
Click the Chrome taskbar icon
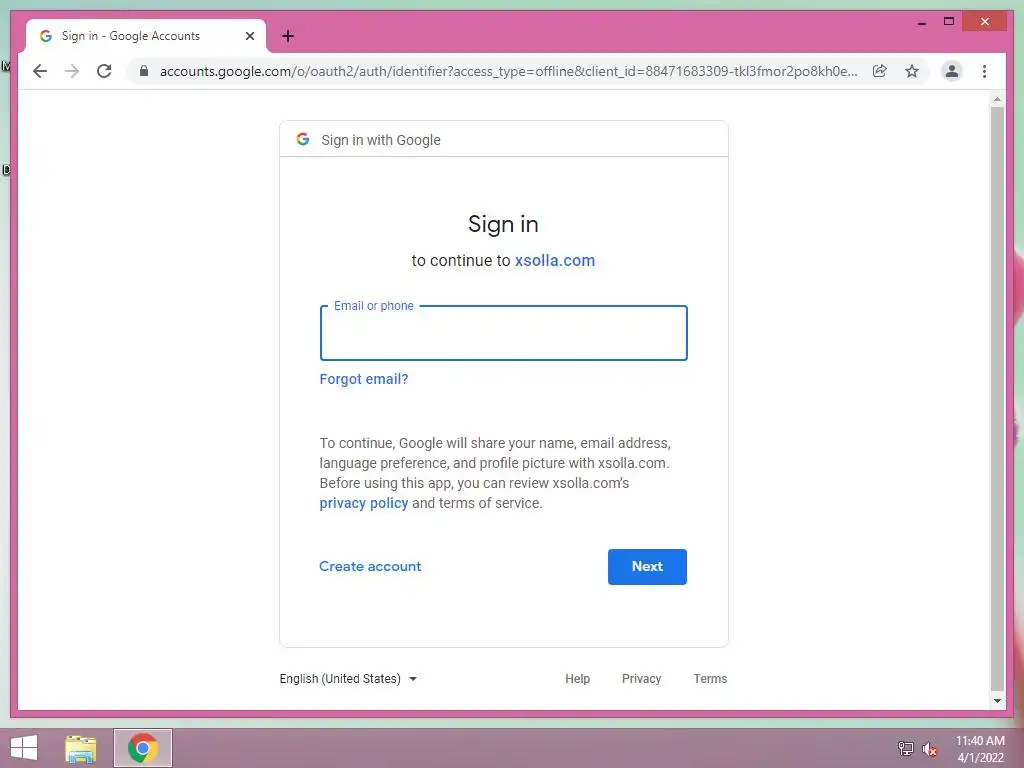coord(143,748)
